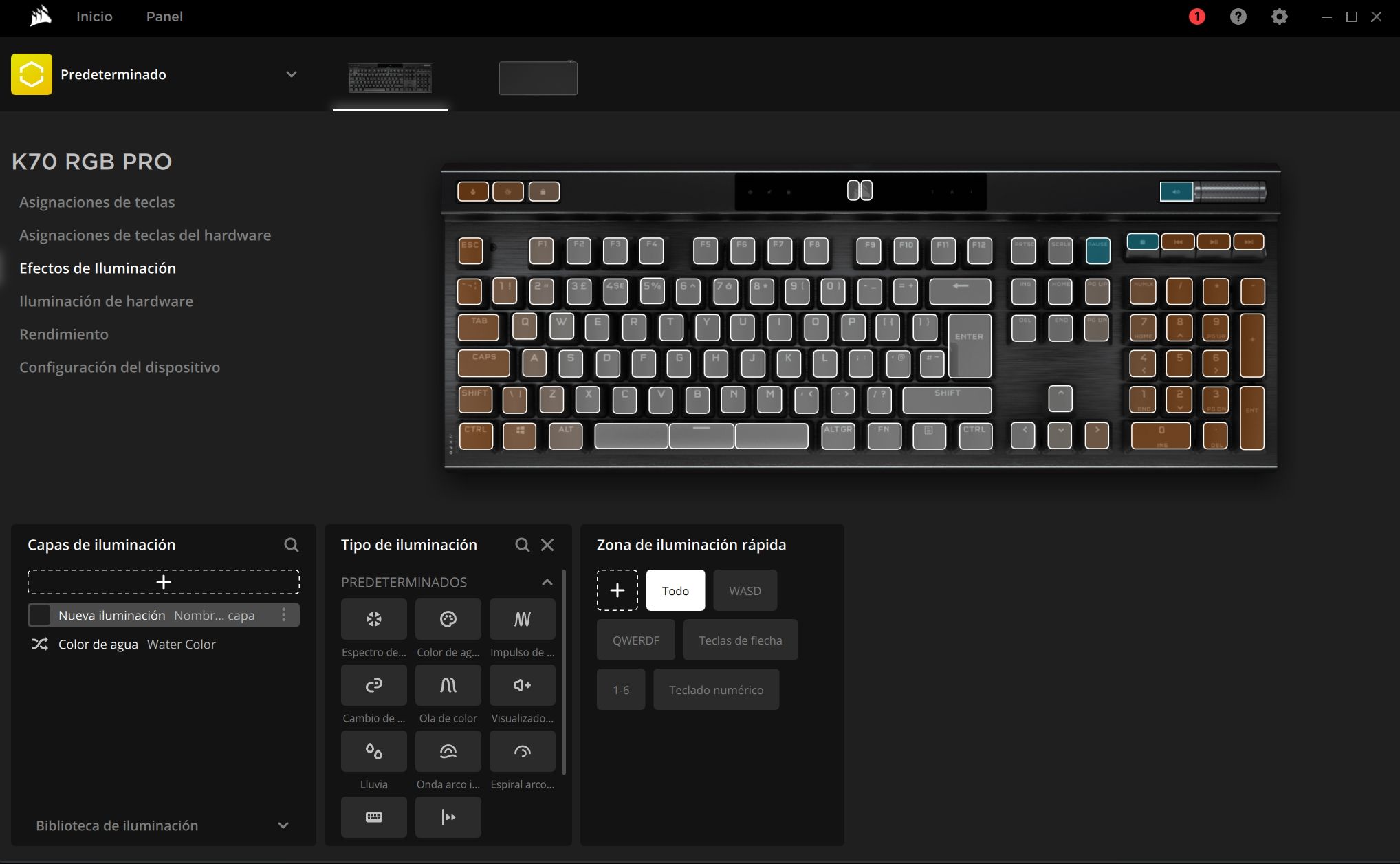1400x864 pixels.
Task: Click the PAUSE key on keyboard
Action: [1097, 251]
